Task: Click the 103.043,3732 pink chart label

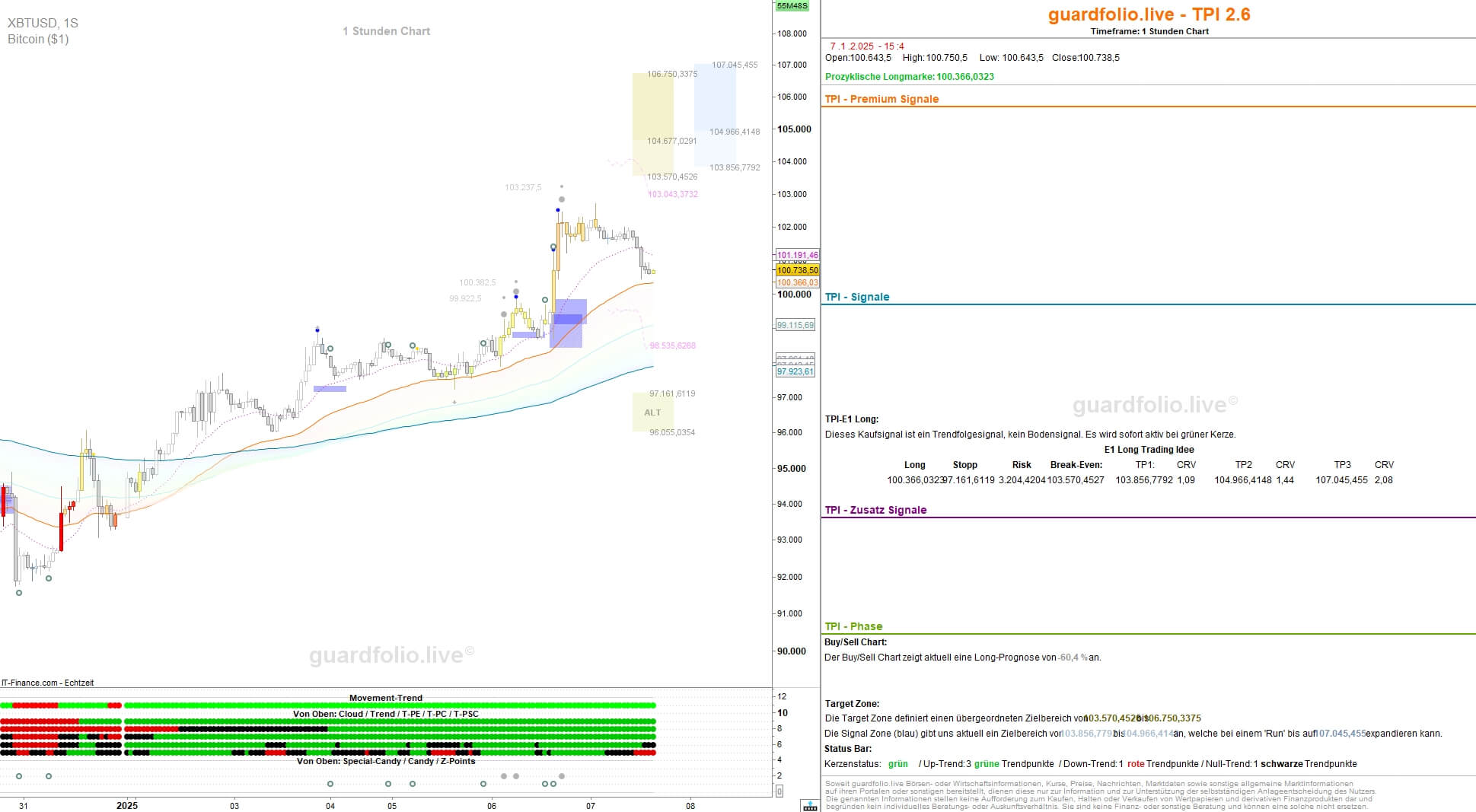Action: pos(673,194)
